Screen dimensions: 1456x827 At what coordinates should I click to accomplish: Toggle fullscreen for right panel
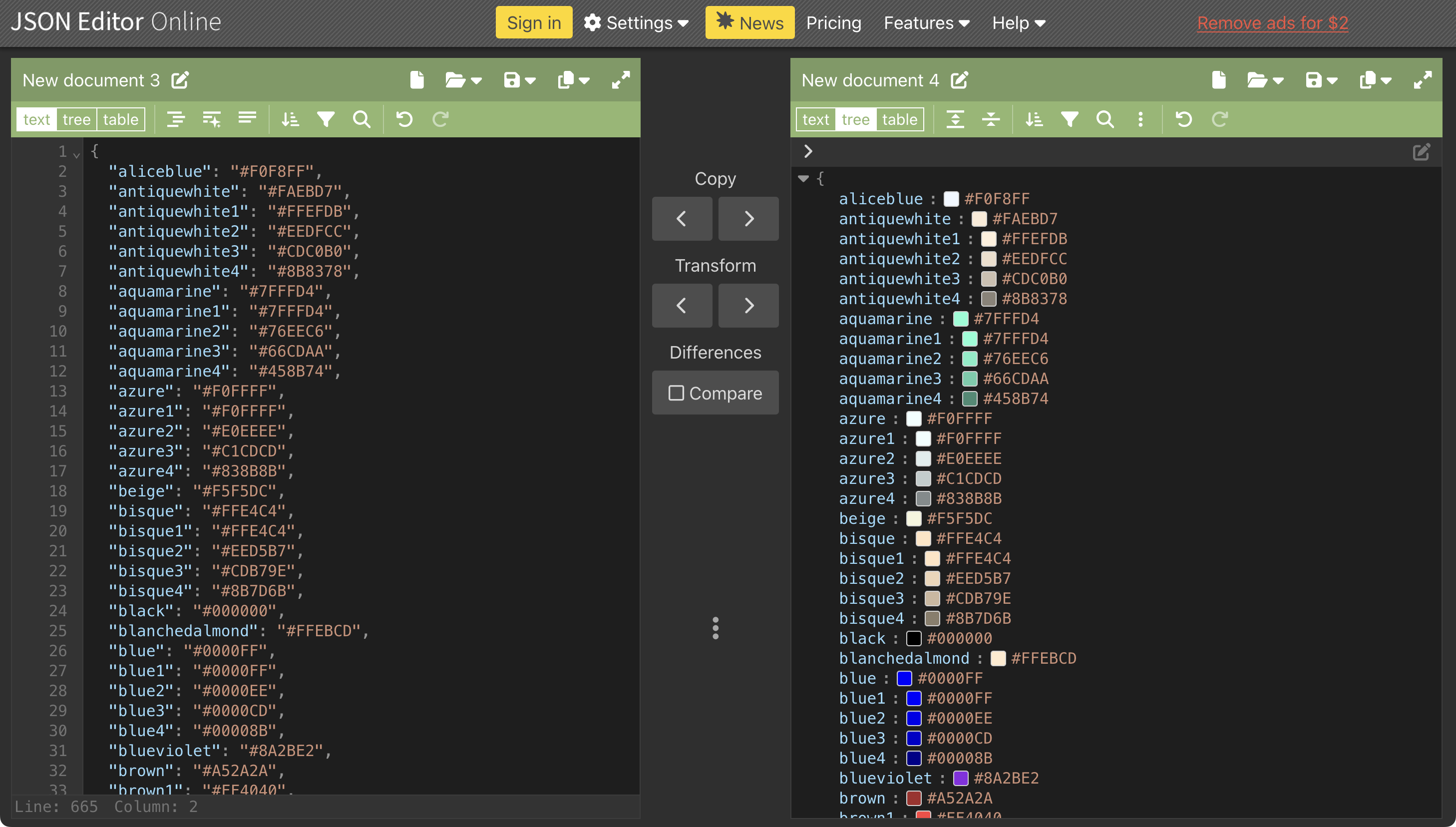click(x=1423, y=80)
